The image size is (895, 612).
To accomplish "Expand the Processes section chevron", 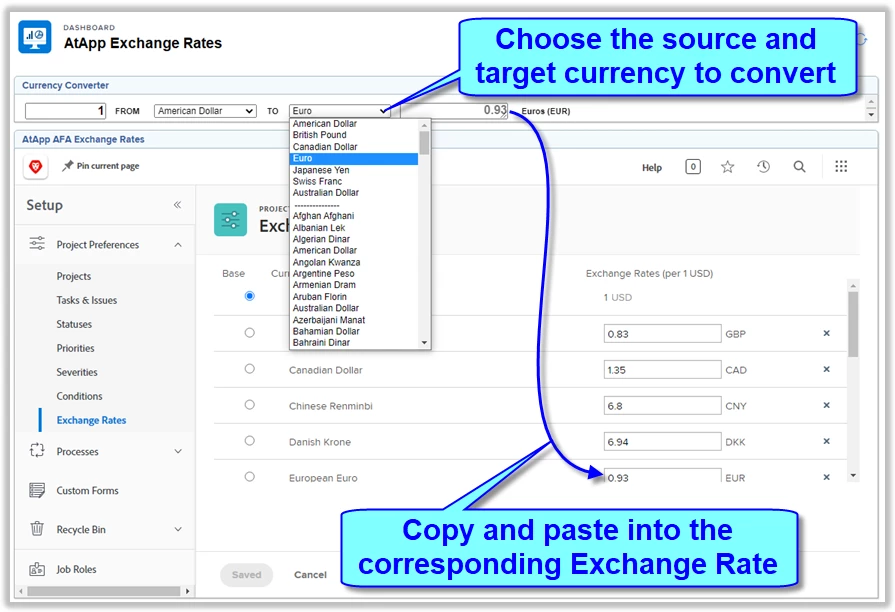I will click(x=178, y=451).
